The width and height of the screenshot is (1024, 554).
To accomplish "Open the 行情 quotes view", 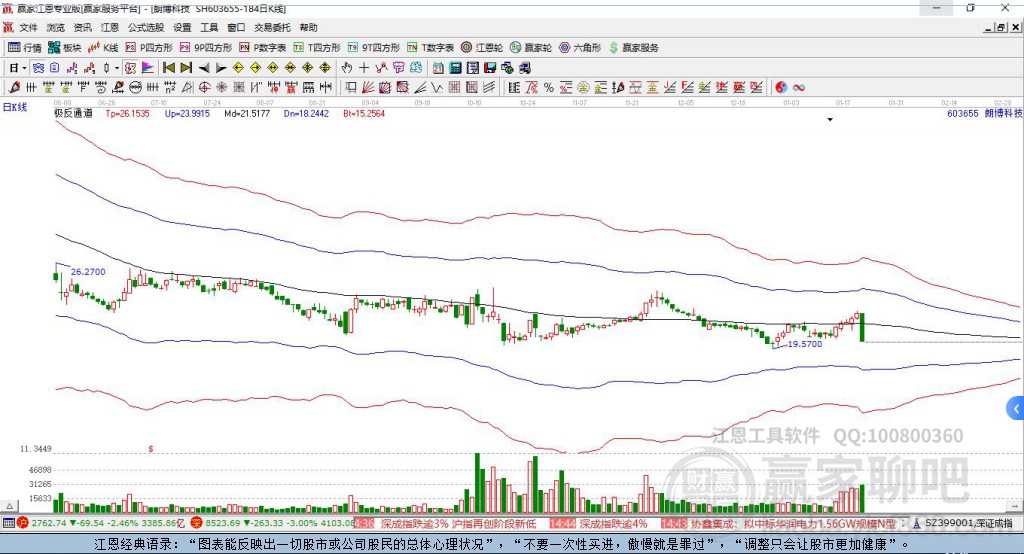I will [24, 48].
